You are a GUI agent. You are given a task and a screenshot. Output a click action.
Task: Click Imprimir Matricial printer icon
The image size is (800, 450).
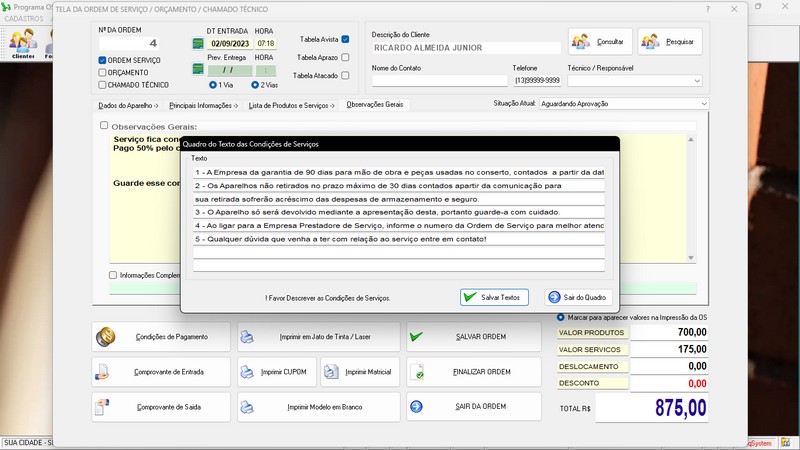tap(333, 372)
